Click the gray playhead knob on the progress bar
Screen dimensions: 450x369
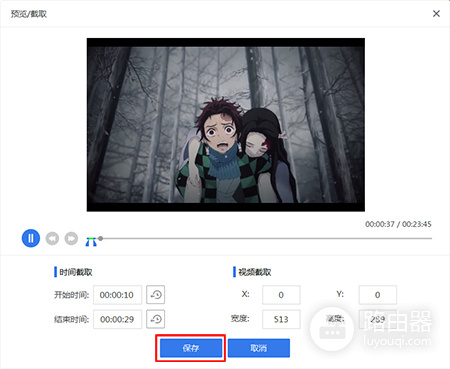click(x=100, y=238)
